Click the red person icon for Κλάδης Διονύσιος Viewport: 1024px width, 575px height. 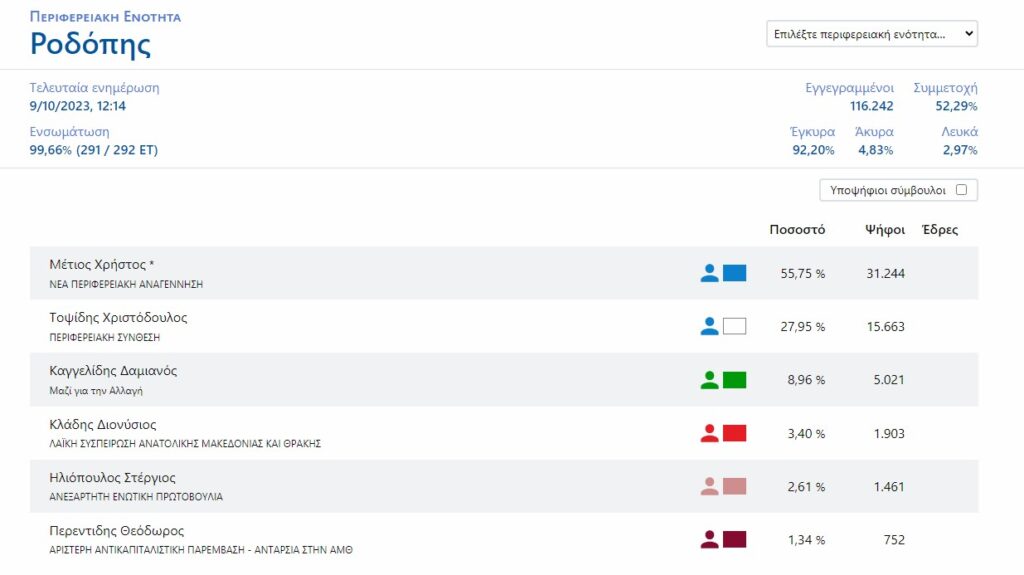click(709, 433)
